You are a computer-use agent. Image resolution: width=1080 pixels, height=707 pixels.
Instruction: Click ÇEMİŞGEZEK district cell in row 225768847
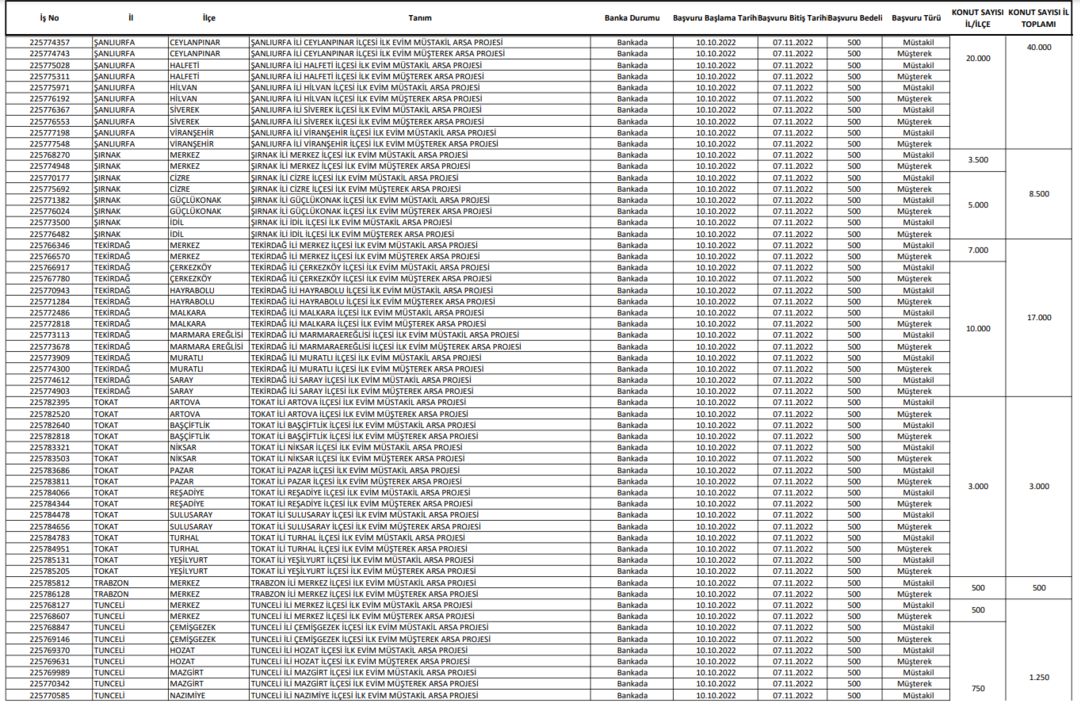coord(193,628)
